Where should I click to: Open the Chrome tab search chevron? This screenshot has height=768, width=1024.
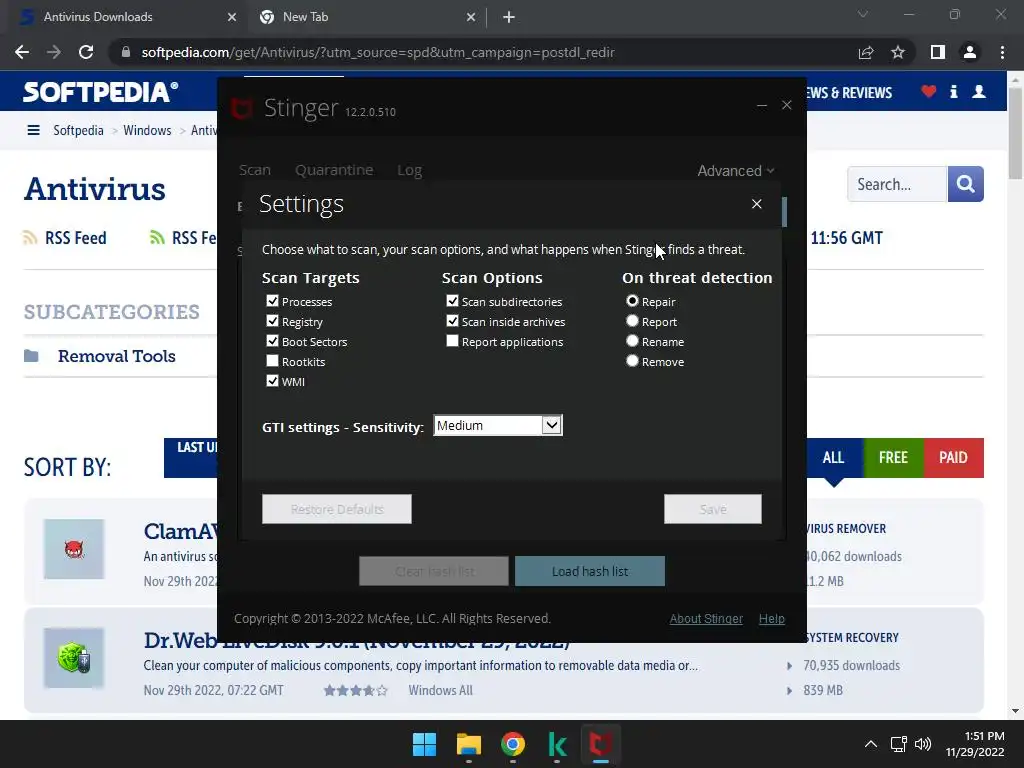tap(863, 14)
